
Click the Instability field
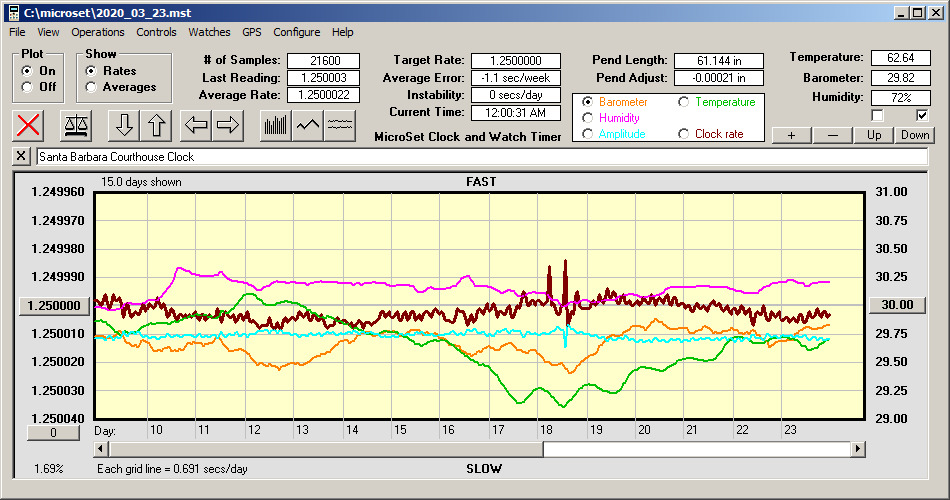click(516, 95)
